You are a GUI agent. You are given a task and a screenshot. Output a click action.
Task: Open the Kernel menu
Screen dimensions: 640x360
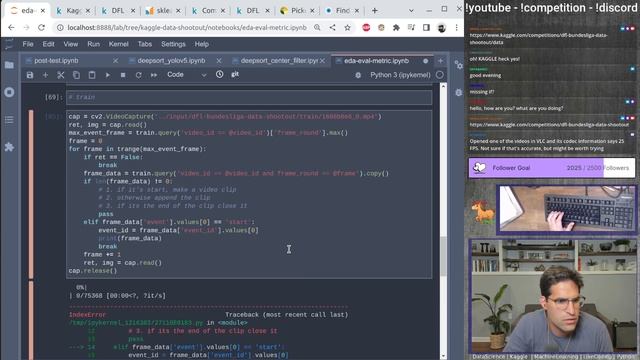[x=118, y=44]
